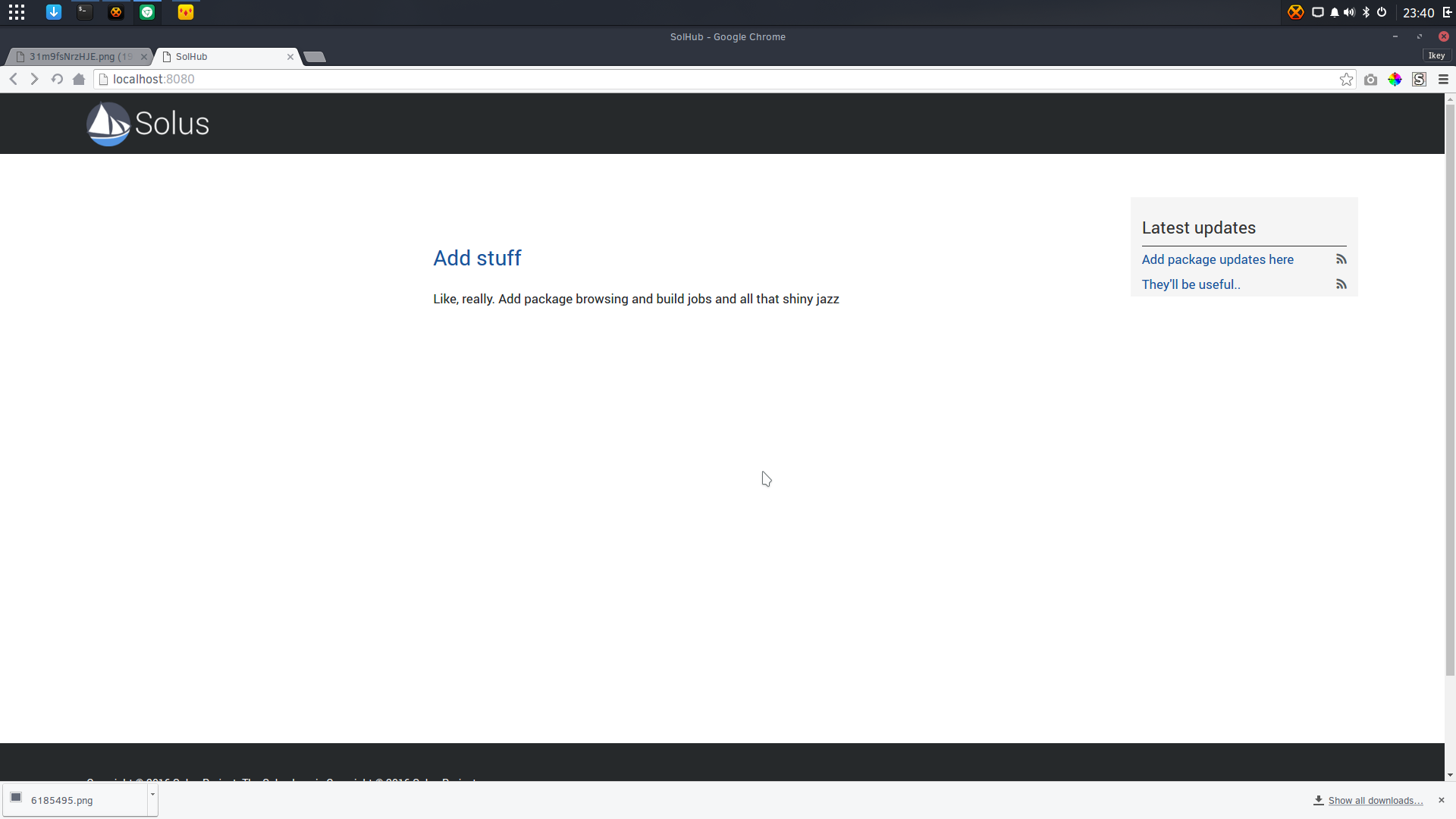Open the terminal from the top panel
The width and height of the screenshot is (1456, 819).
click(x=85, y=12)
